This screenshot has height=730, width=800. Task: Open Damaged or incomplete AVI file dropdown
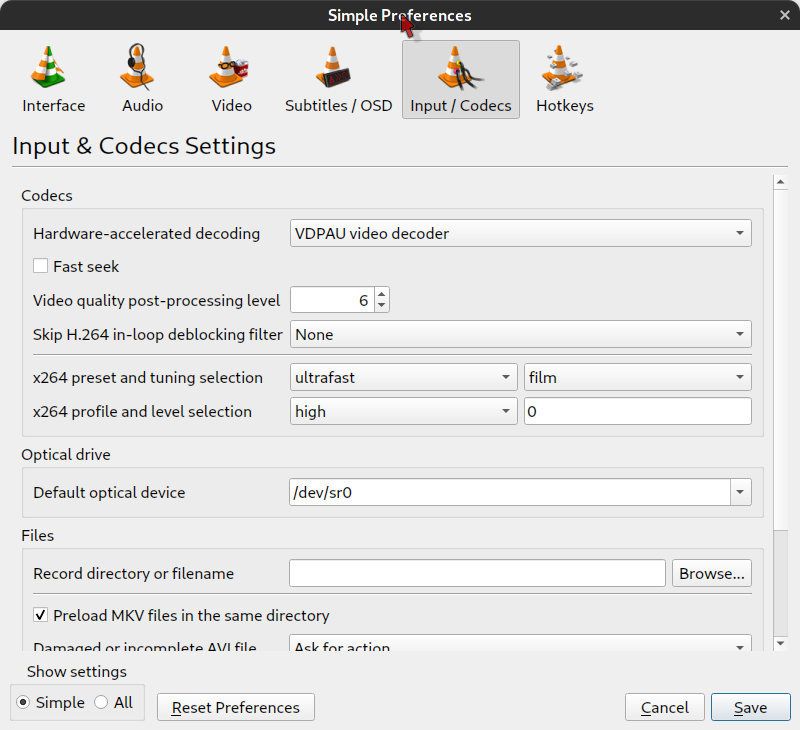pyautogui.click(x=520, y=643)
